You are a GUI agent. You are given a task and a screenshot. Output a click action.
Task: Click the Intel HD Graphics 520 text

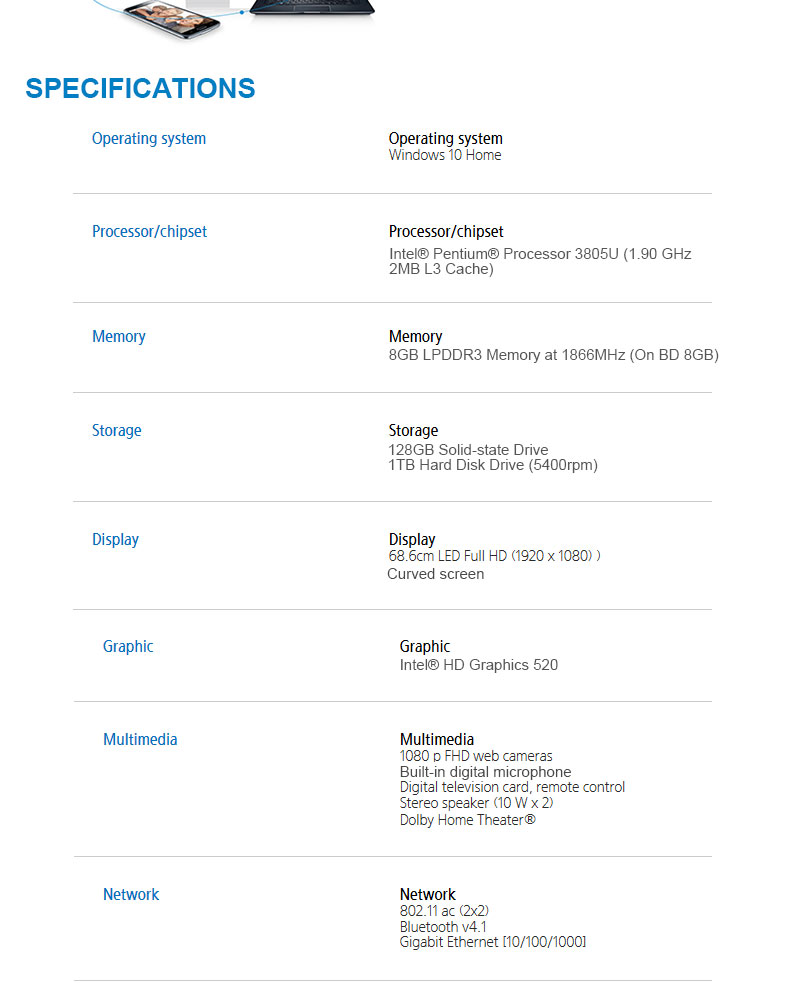(479, 665)
